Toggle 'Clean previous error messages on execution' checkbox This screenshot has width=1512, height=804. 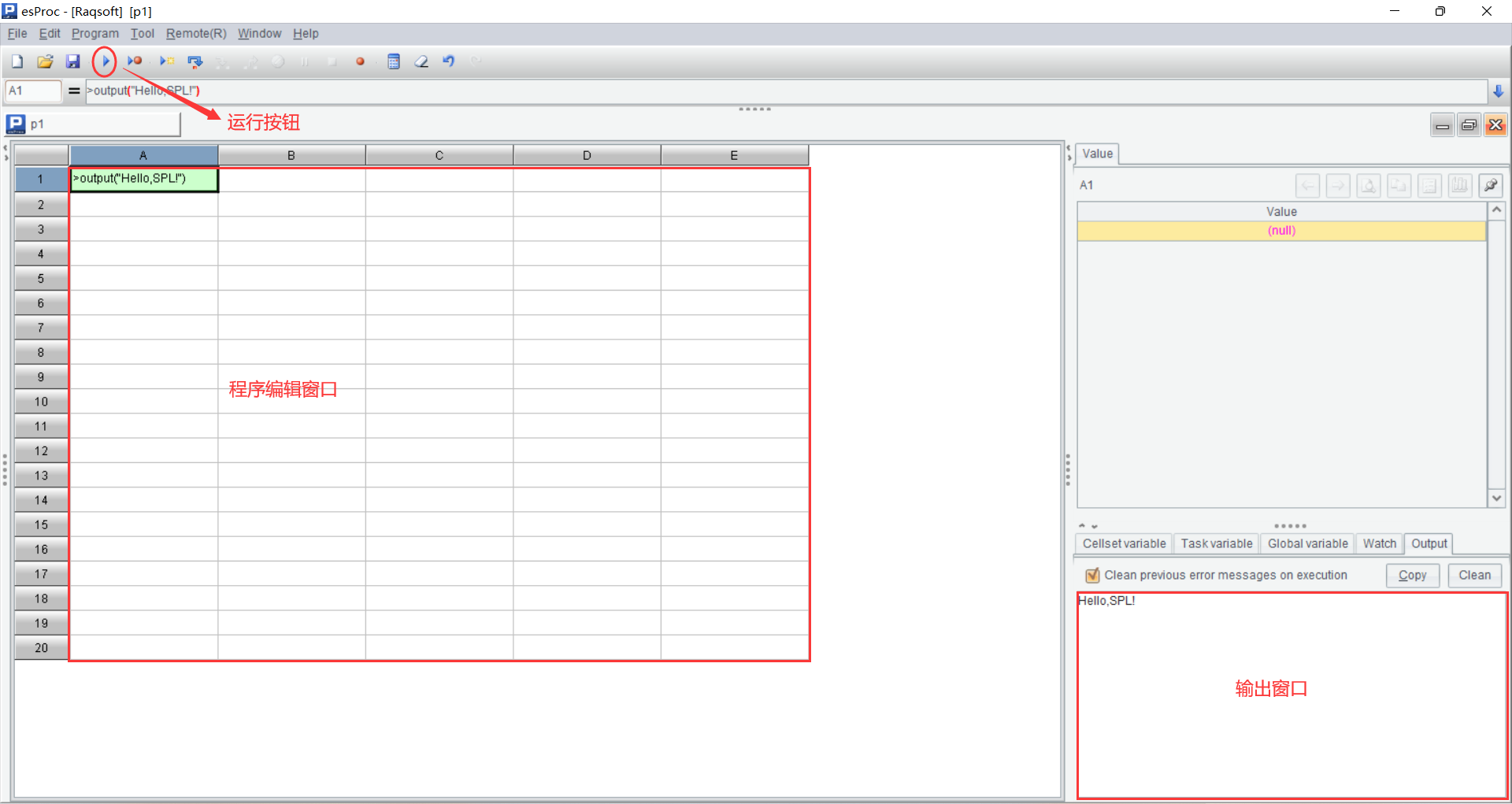click(1092, 576)
